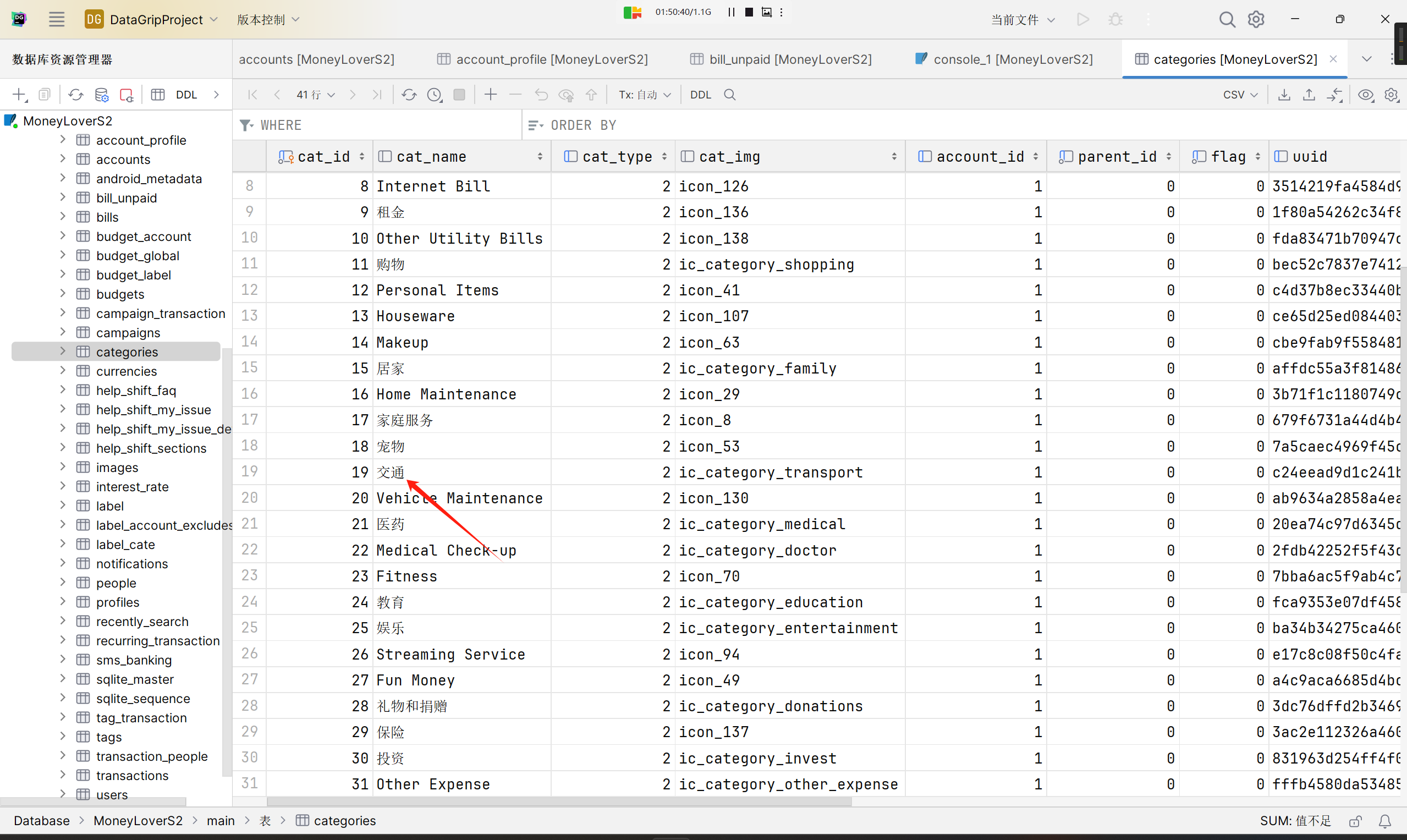Open database explorer refresh icon
The image size is (1407, 840).
[75, 95]
